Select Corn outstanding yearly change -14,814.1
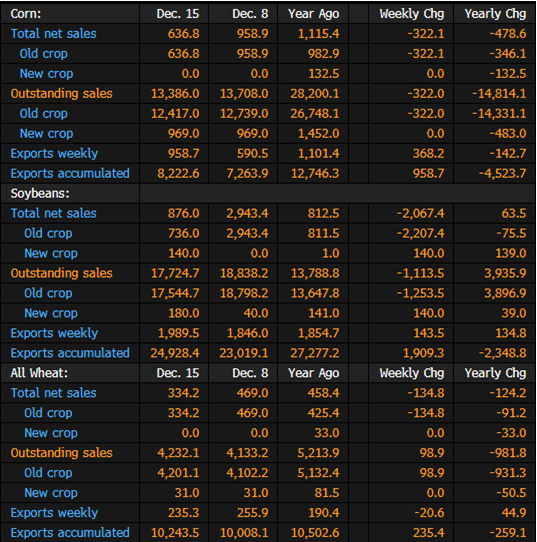 pos(499,94)
